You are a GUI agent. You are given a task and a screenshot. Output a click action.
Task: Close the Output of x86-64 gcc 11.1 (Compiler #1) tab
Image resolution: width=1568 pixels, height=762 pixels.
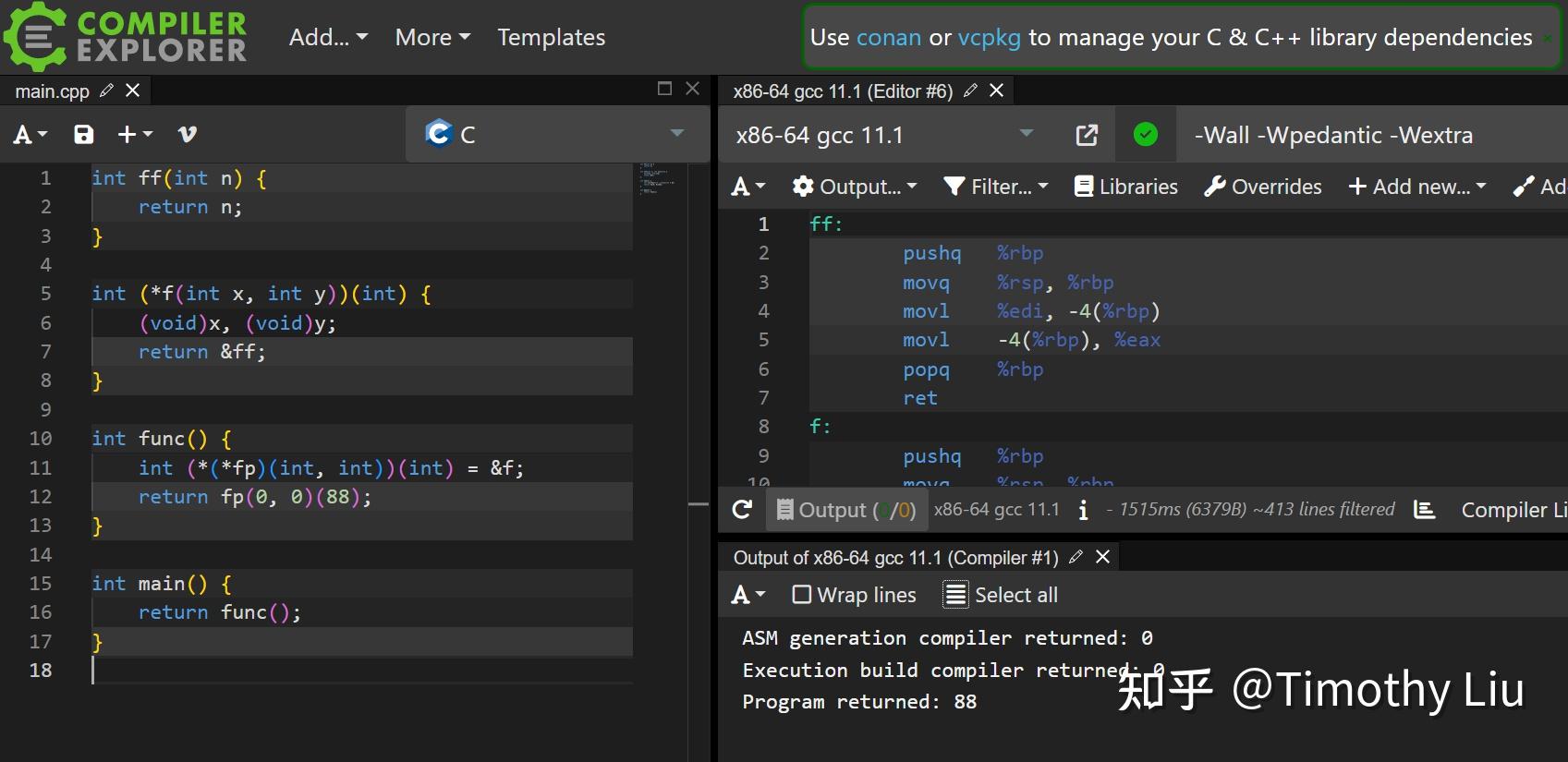pyautogui.click(x=1102, y=557)
